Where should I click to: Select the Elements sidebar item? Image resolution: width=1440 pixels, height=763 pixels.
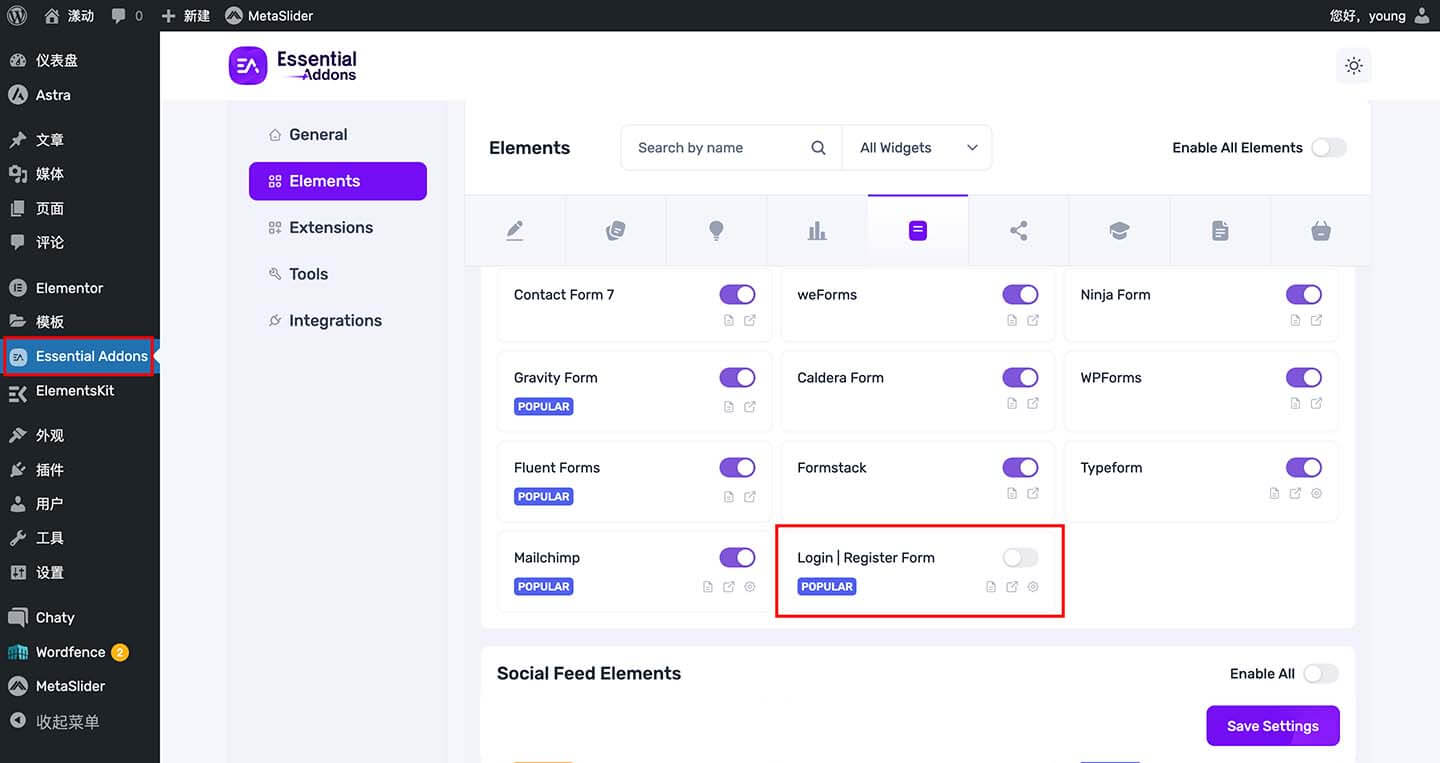pos(338,181)
